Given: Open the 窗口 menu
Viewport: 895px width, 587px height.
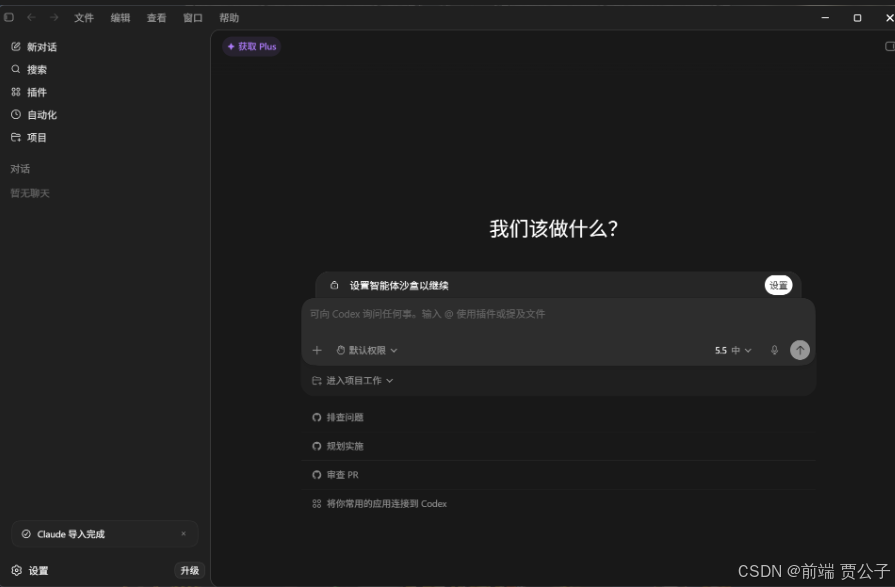Looking at the screenshot, I should click(193, 18).
